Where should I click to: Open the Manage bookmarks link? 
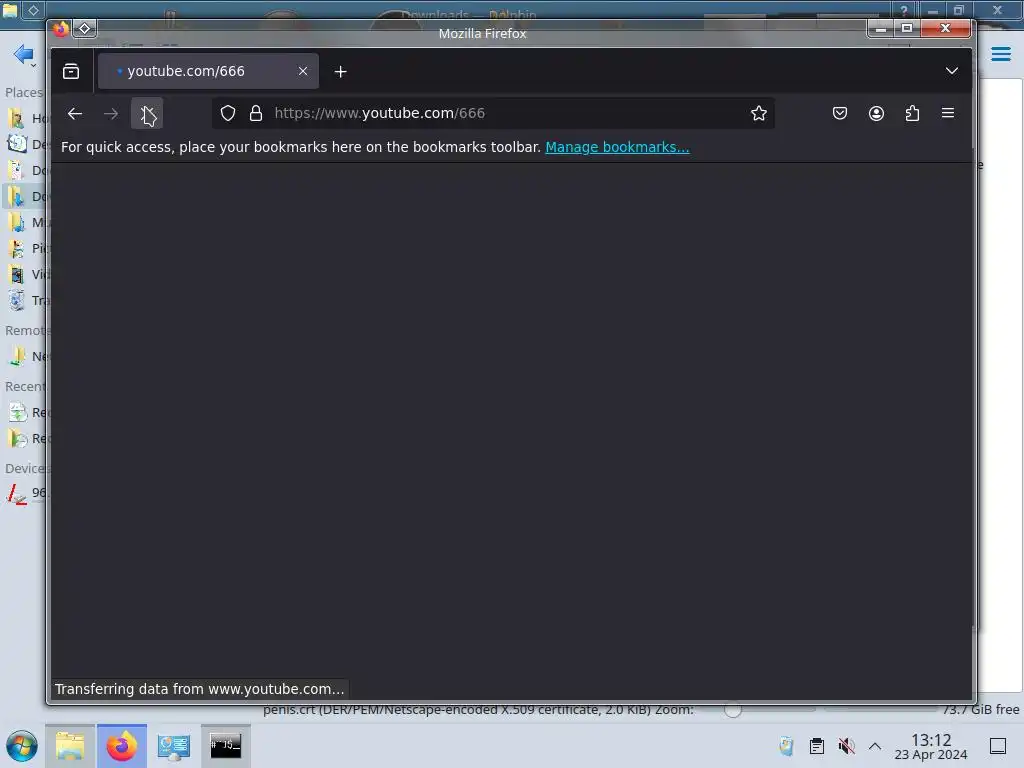point(617,148)
